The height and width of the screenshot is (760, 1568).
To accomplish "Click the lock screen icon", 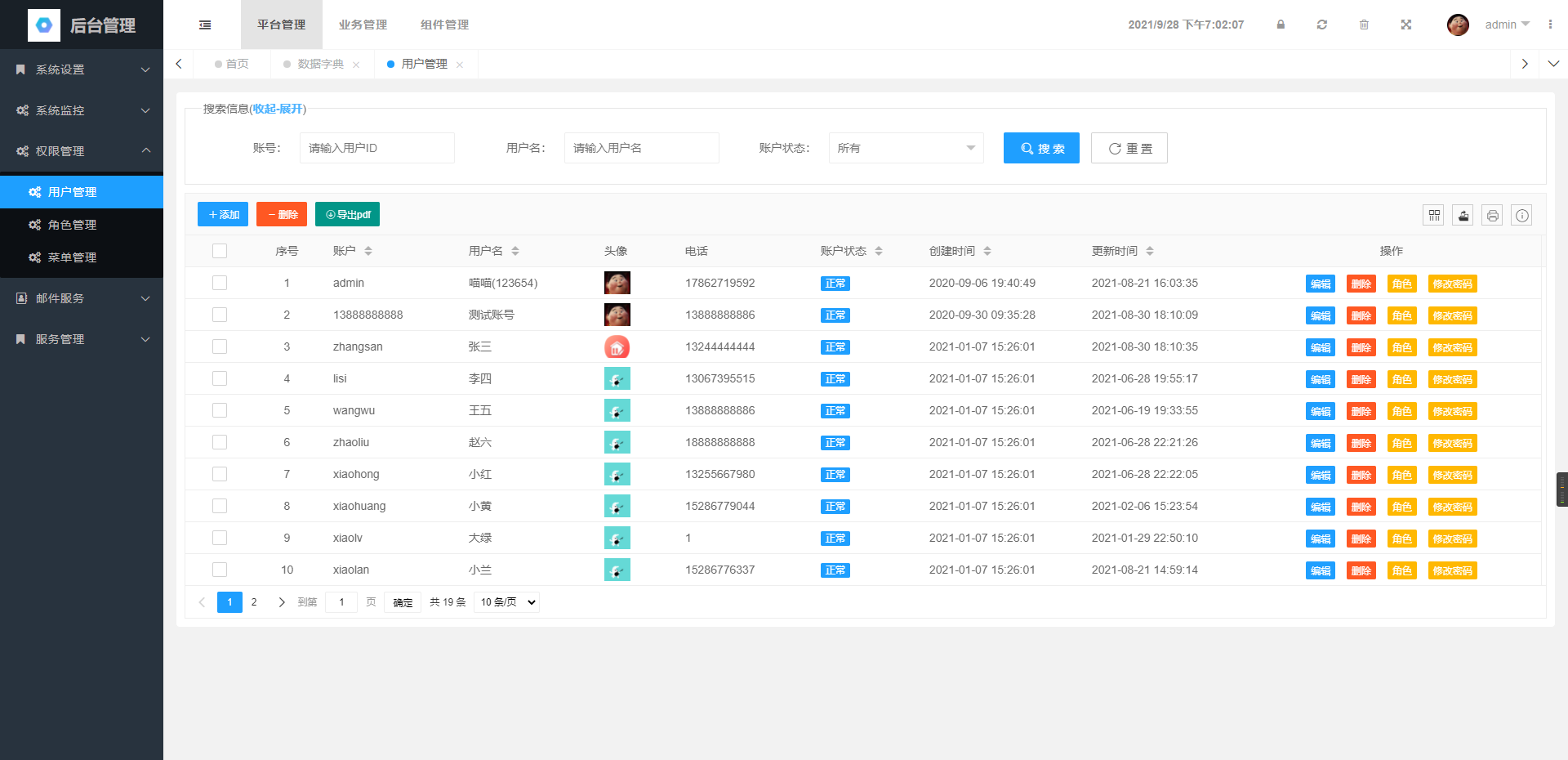I will point(1281,25).
